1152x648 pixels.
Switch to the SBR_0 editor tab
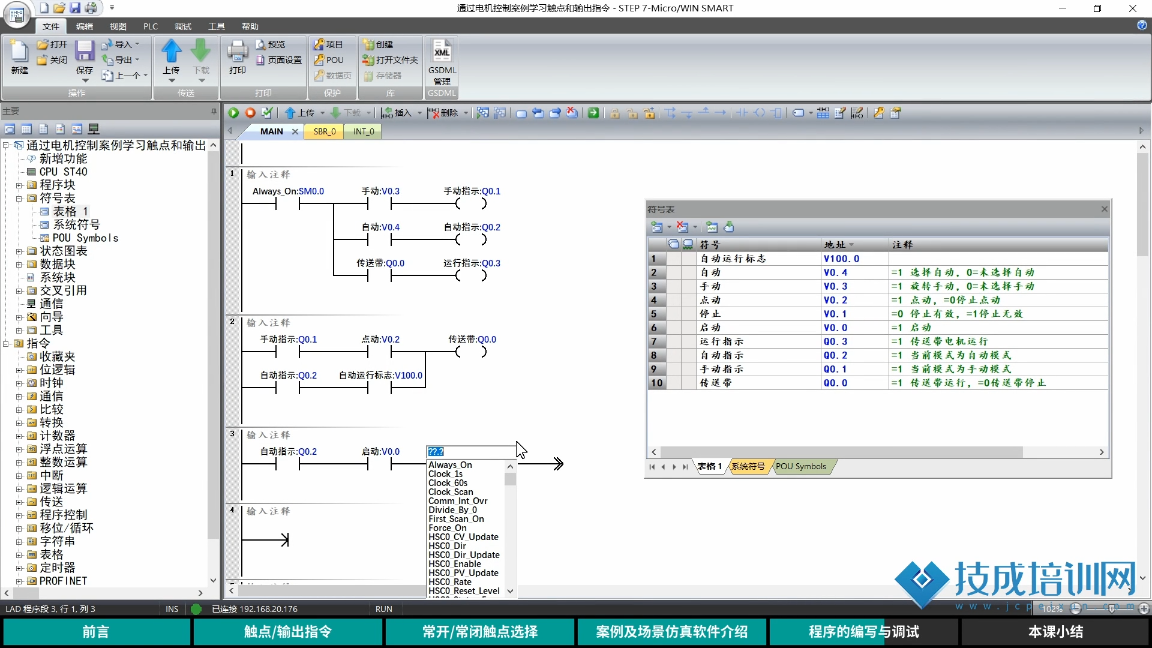(324, 132)
